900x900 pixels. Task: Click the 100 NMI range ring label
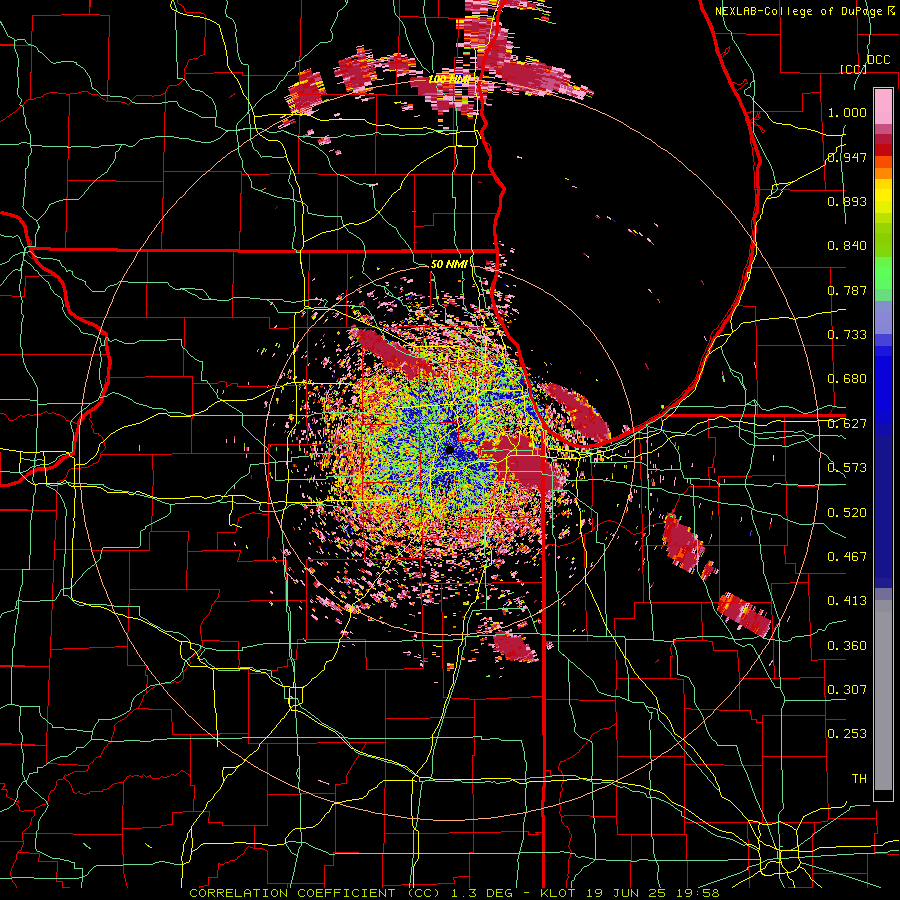[449, 79]
